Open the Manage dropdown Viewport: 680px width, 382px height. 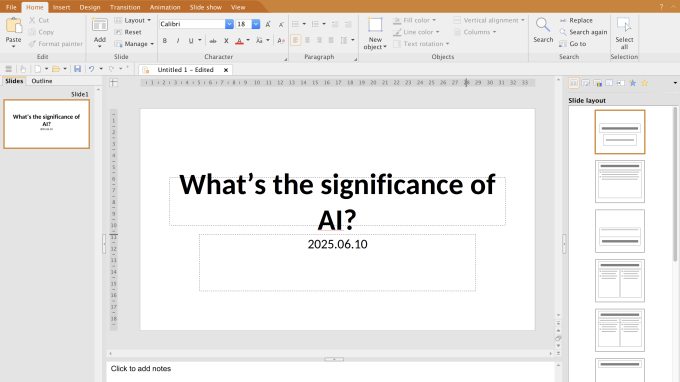[134, 44]
